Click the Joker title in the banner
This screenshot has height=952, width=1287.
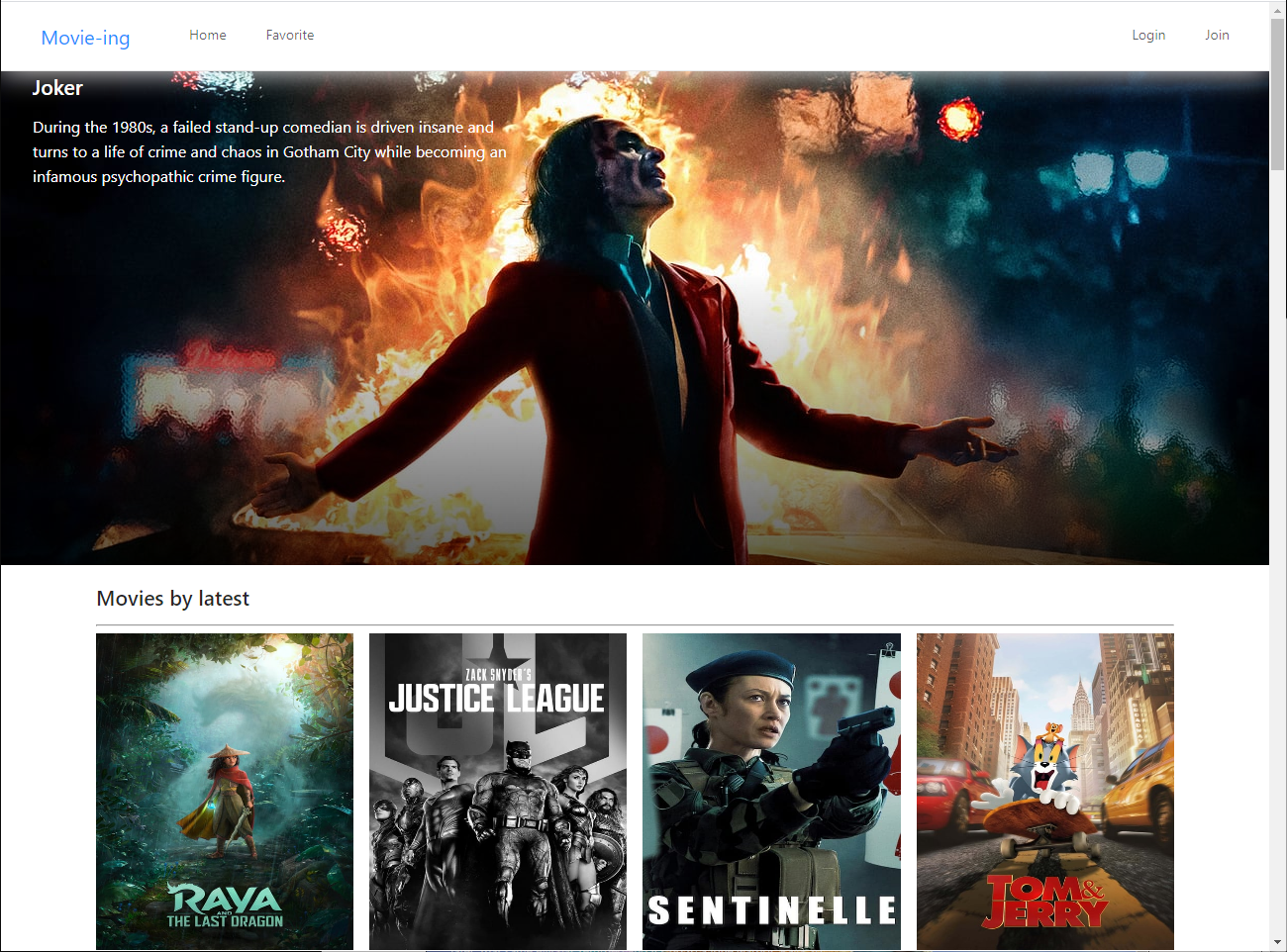pyautogui.click(x=57, y=88)
